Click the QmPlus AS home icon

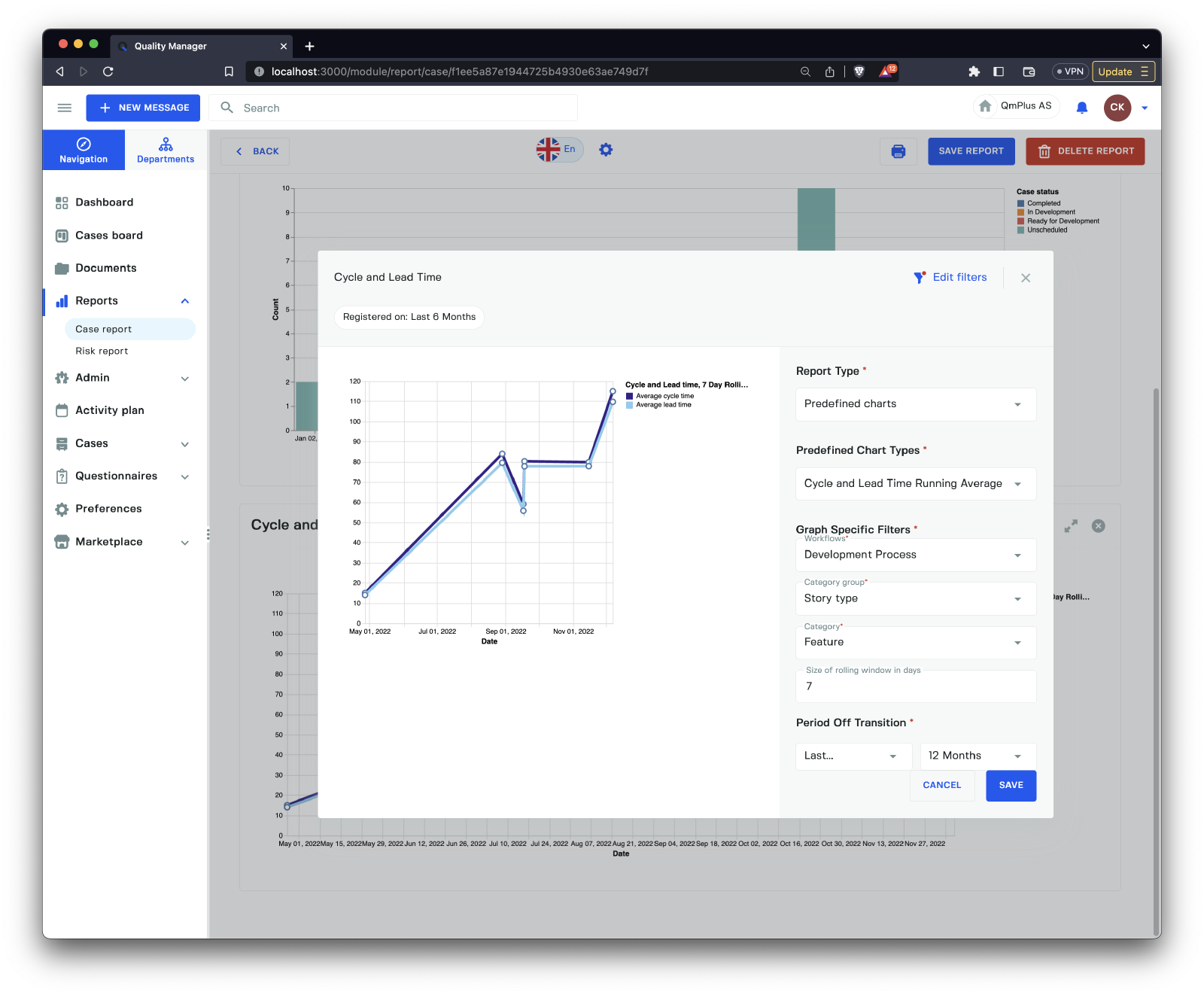tap(985, 106)
